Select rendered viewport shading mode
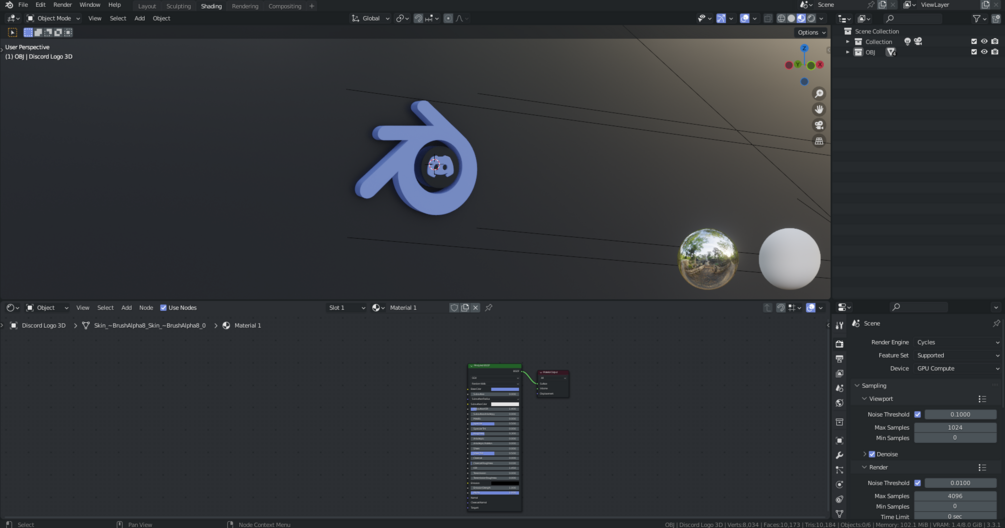The width and height of the screenshot is (1005, 528). point(811,19)
